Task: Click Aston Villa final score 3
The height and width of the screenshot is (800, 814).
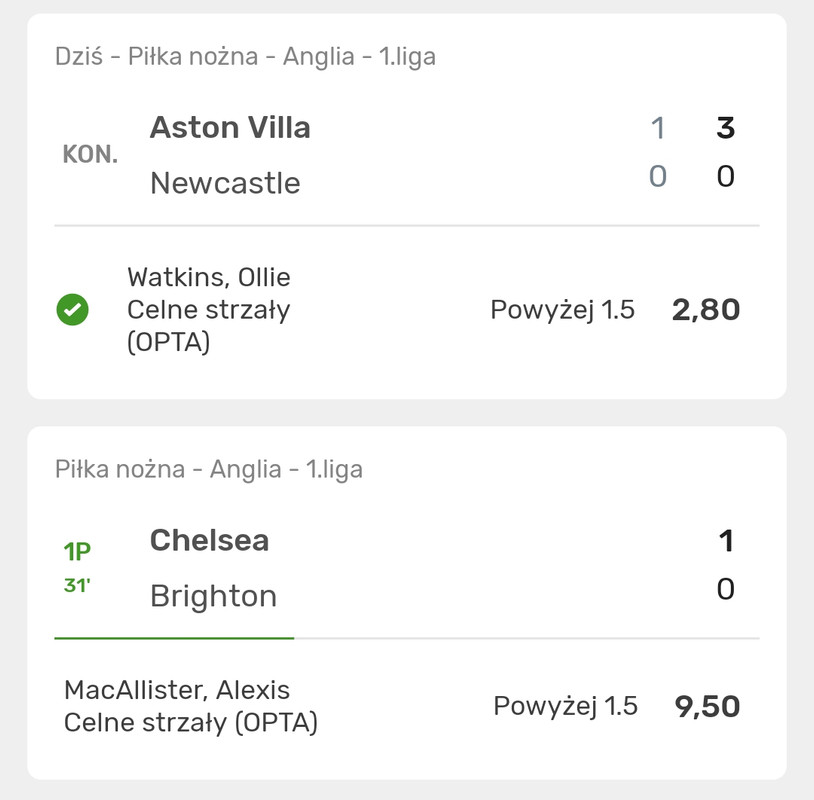Action: [x=725, y=128]
